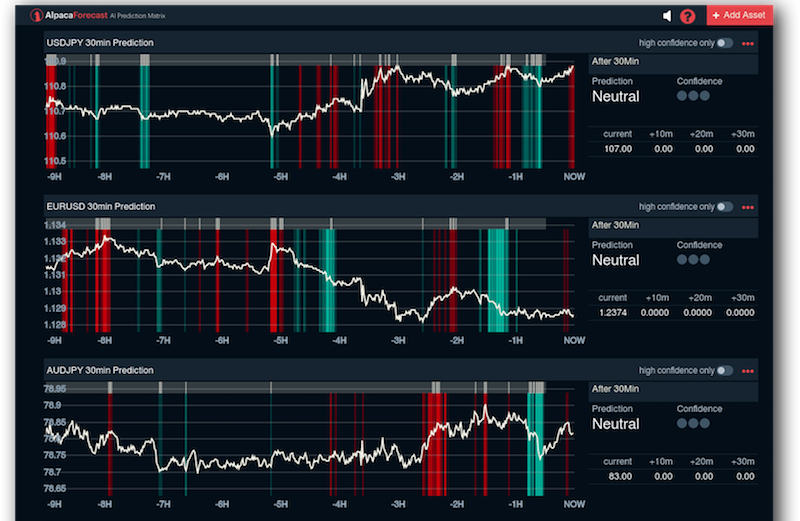
Task: Show the AUDJPY chart's three-dot options menu
Action: [x=747, y=370]
